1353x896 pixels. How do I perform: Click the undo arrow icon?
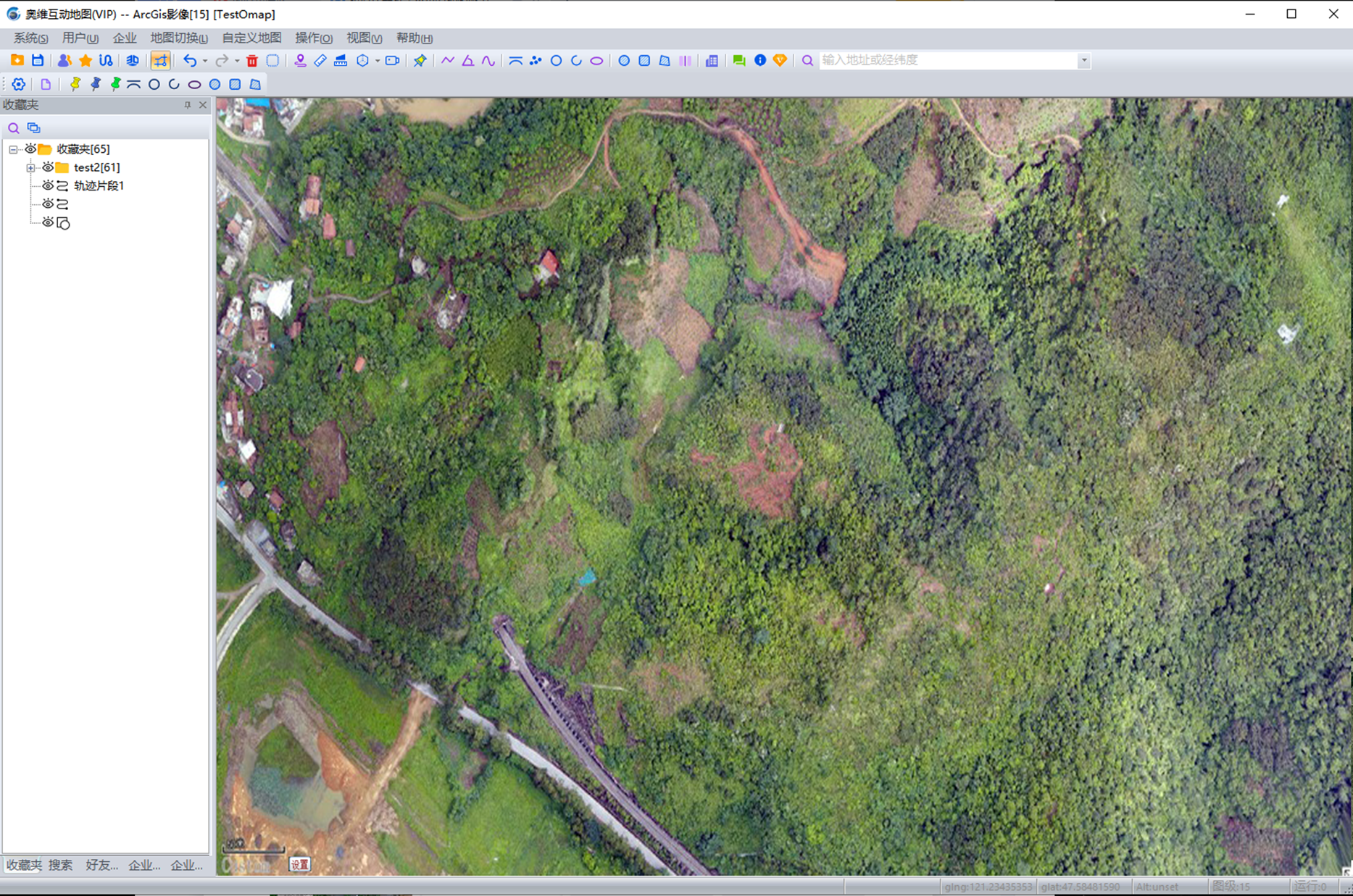190,61
